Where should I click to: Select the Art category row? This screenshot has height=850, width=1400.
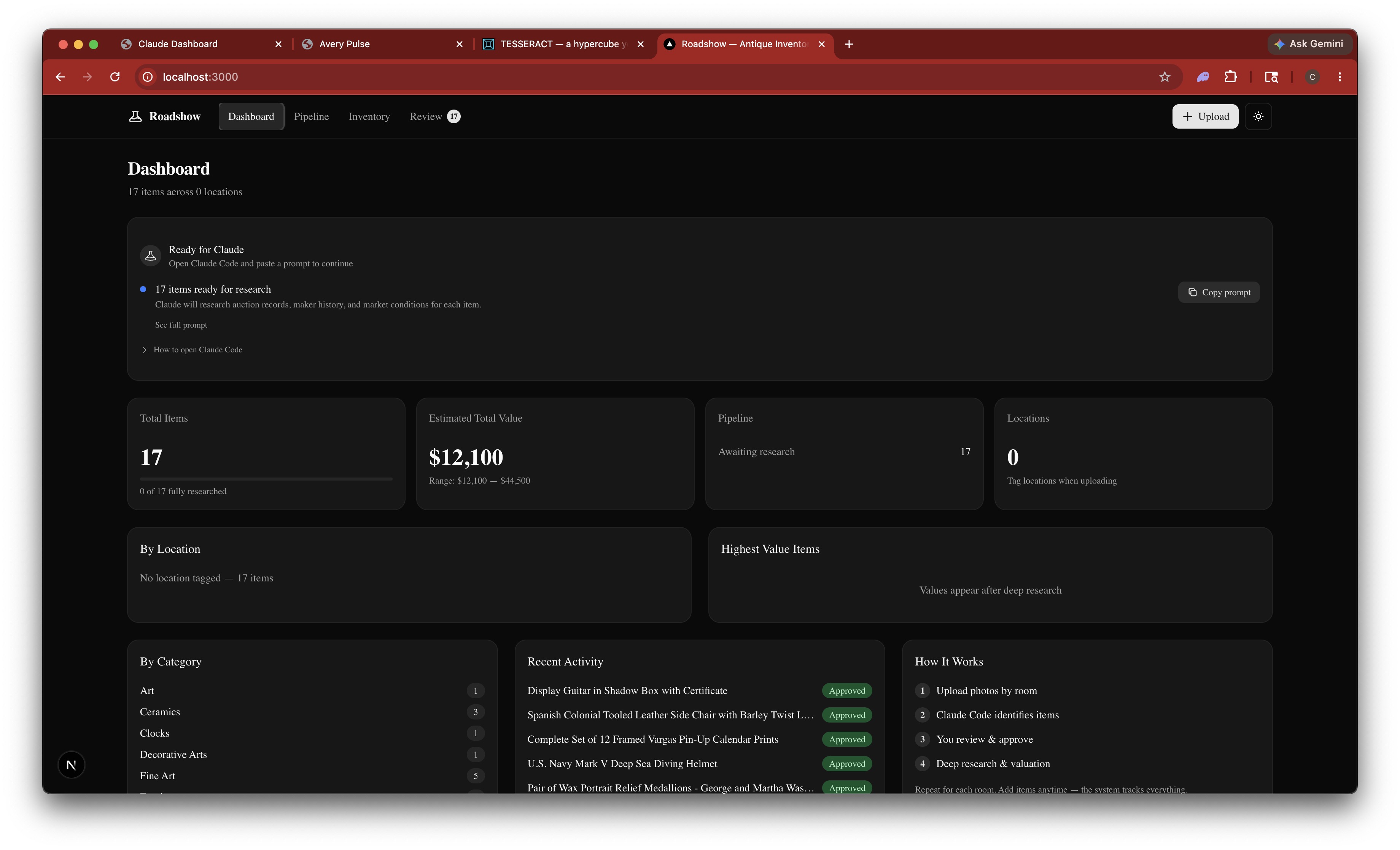pos(312,690)
